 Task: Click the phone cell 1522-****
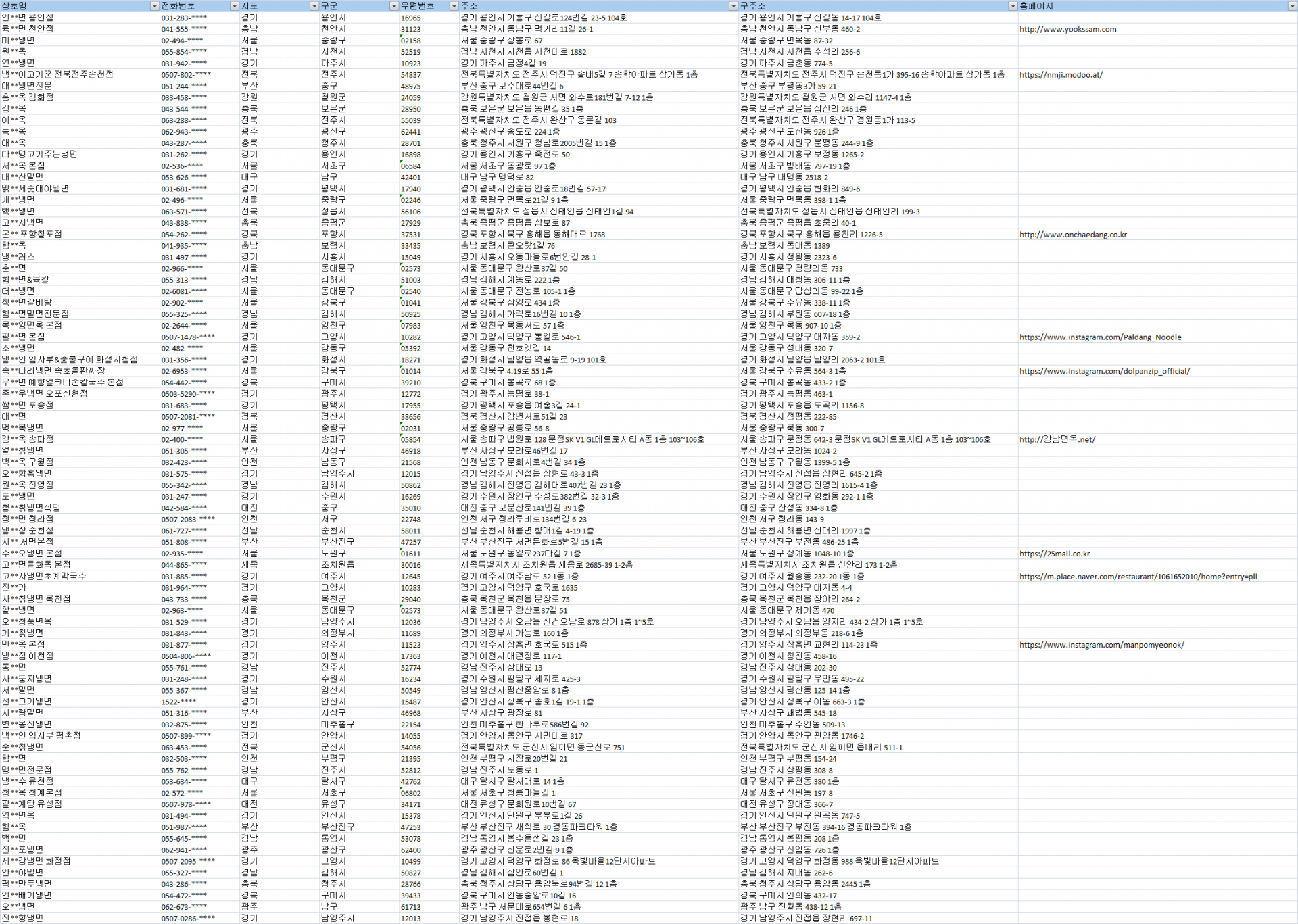(x=178, y=702)
